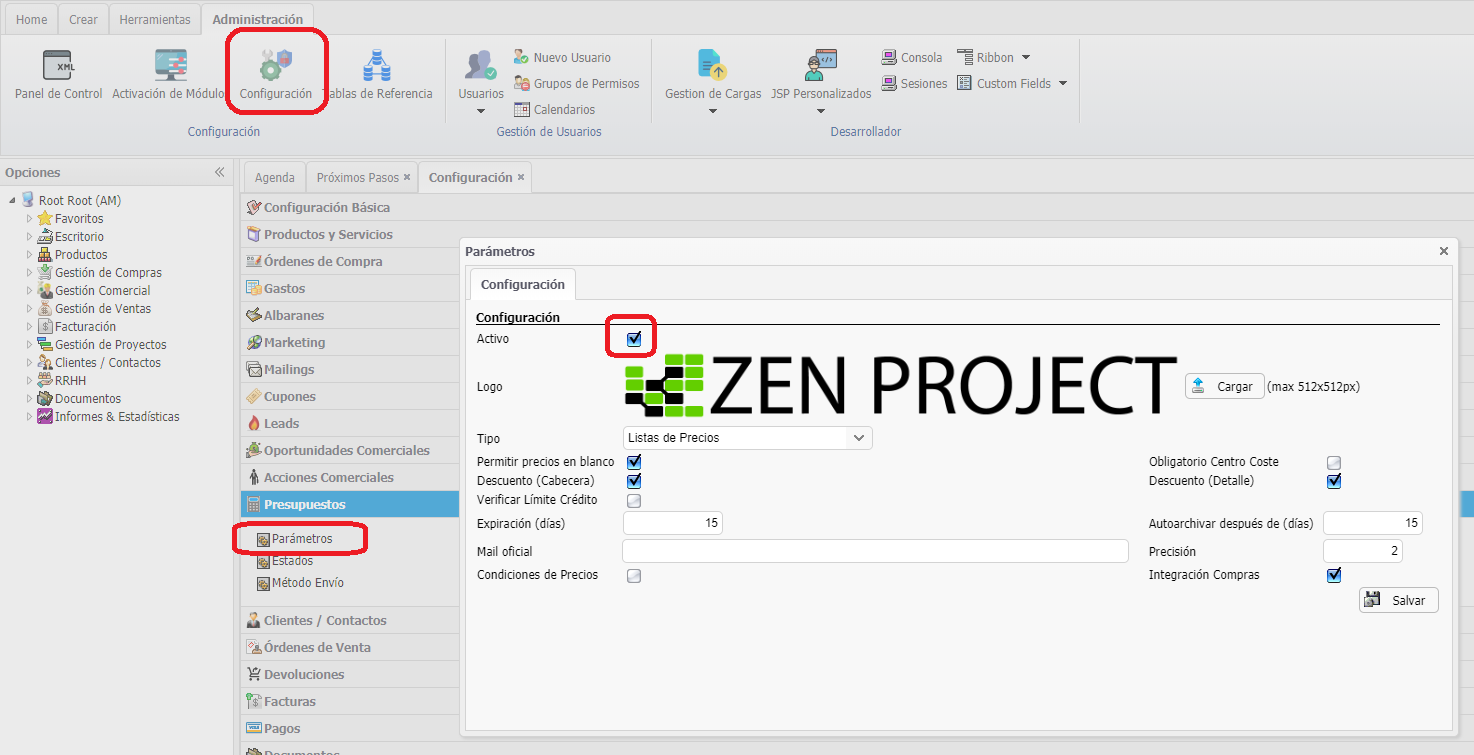Click the Usuarios ribbon icon
The width and height of the screenshot is (1474, 755).
481,66
